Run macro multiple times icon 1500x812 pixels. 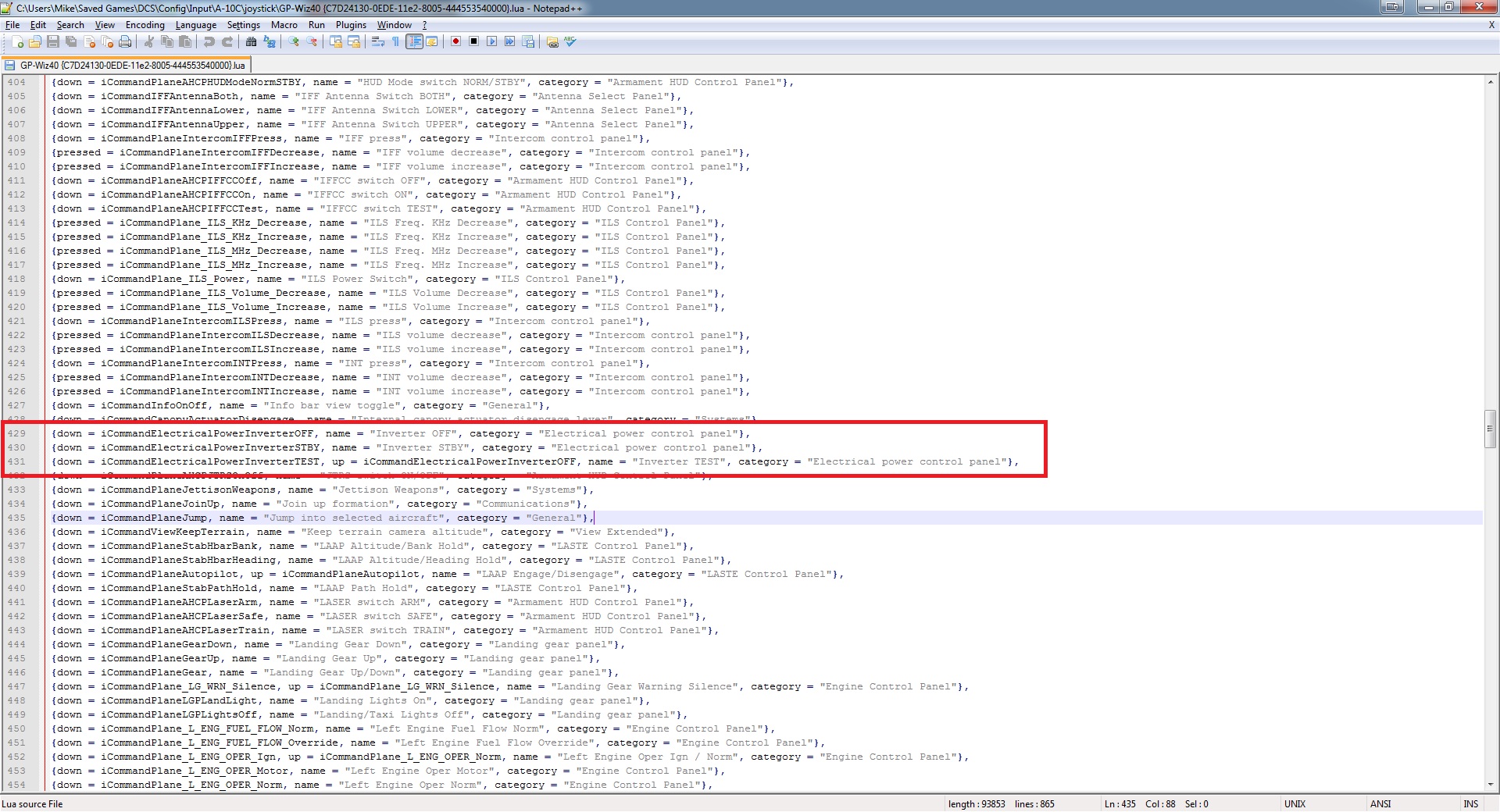pyautogui.click(x=509, y=41)
